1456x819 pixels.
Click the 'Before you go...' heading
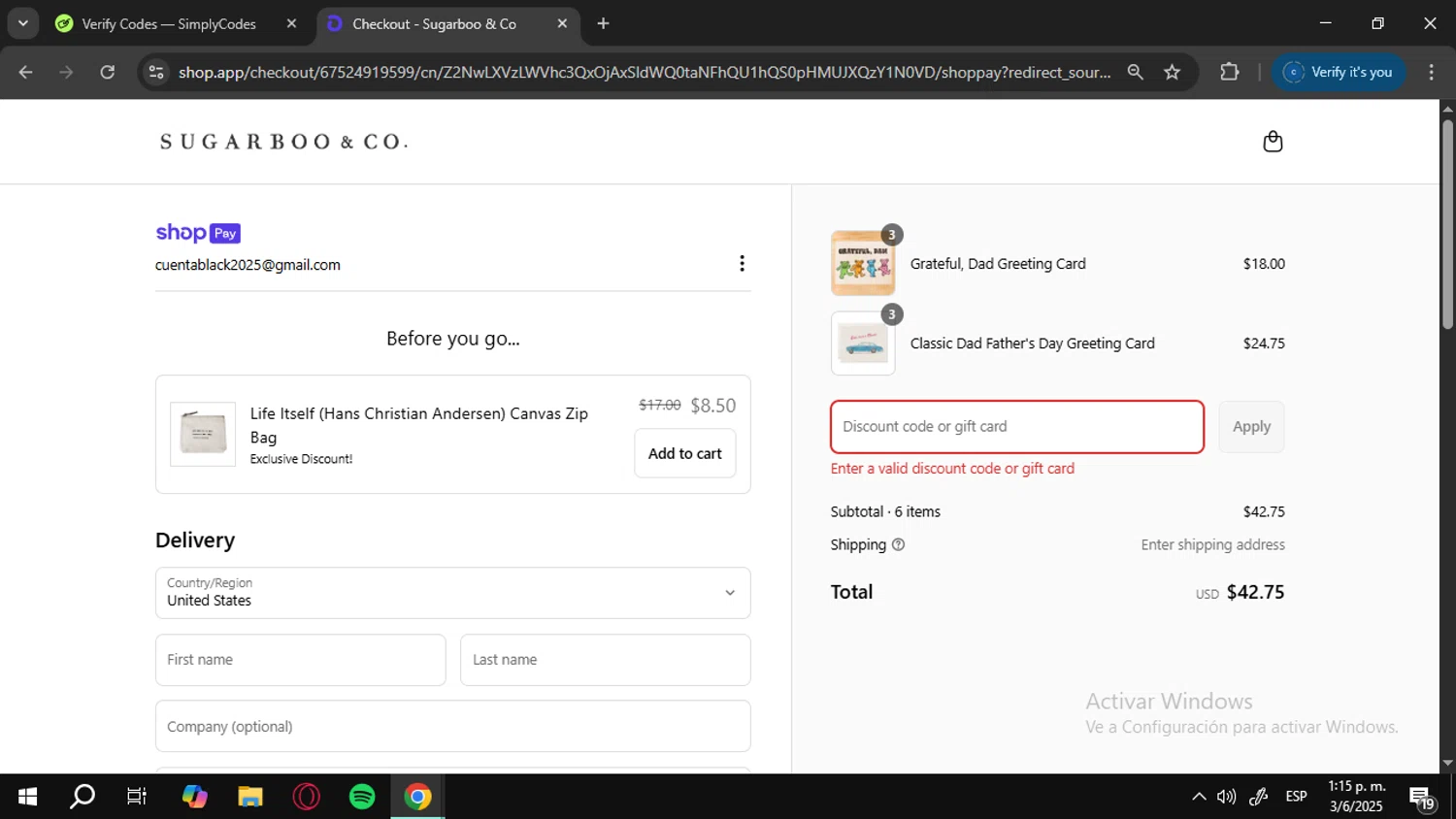click(x=452, y=339)
